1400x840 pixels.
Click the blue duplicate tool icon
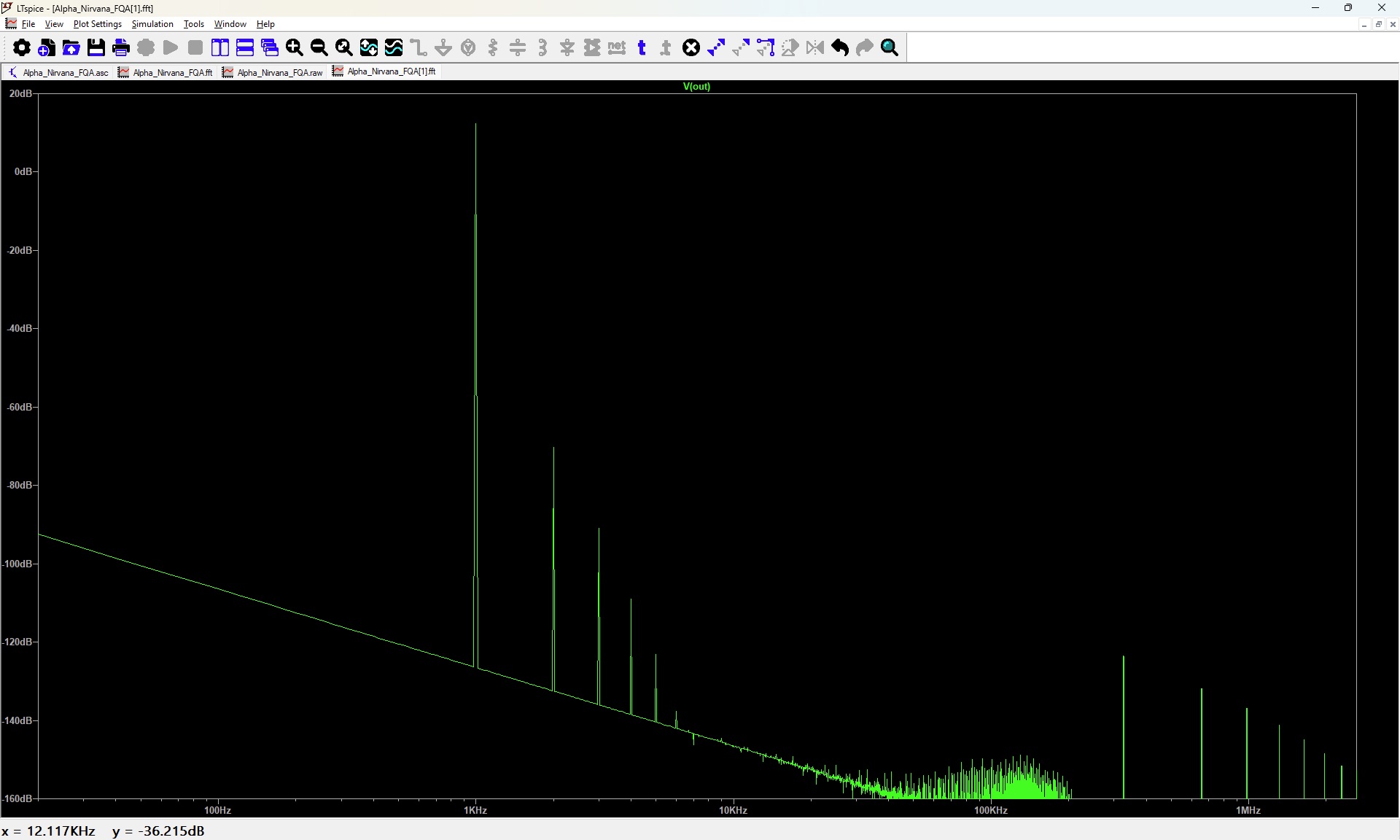[x=716, y=48]
